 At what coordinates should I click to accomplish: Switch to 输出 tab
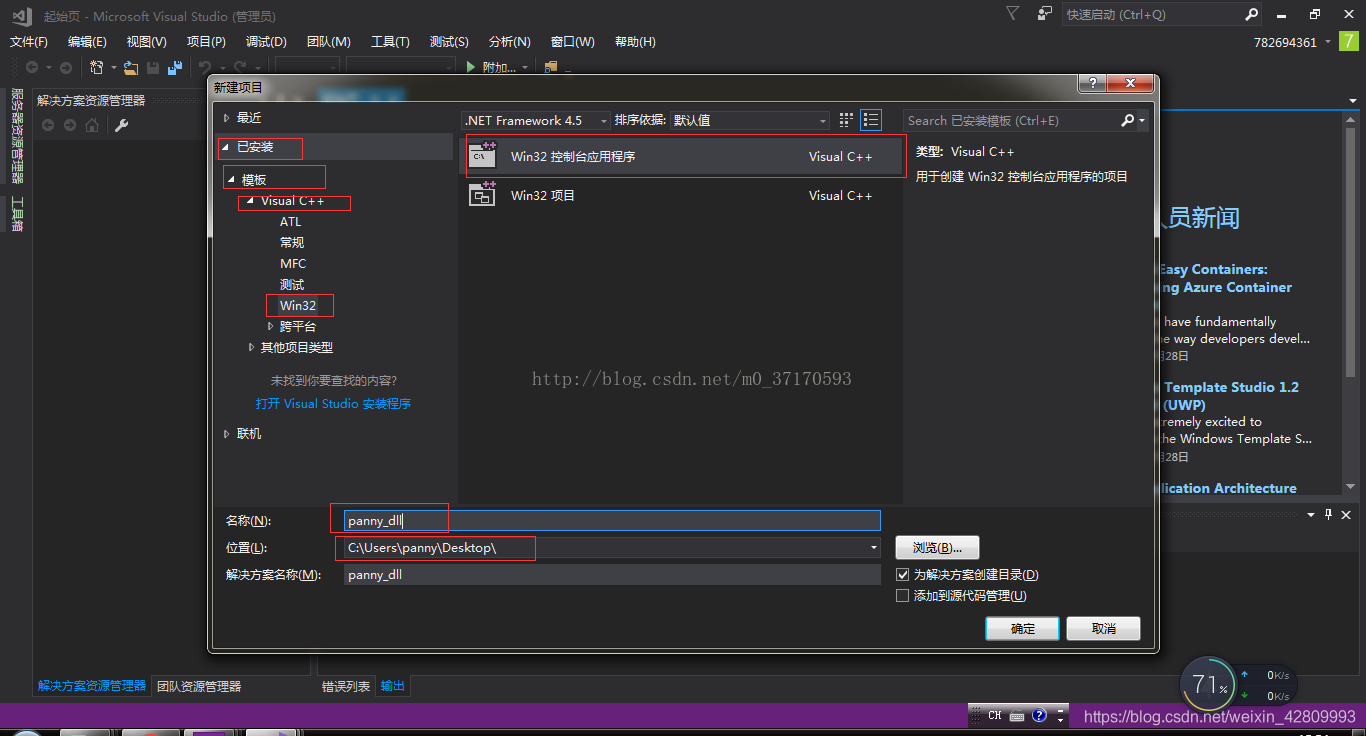coord(393,686)
